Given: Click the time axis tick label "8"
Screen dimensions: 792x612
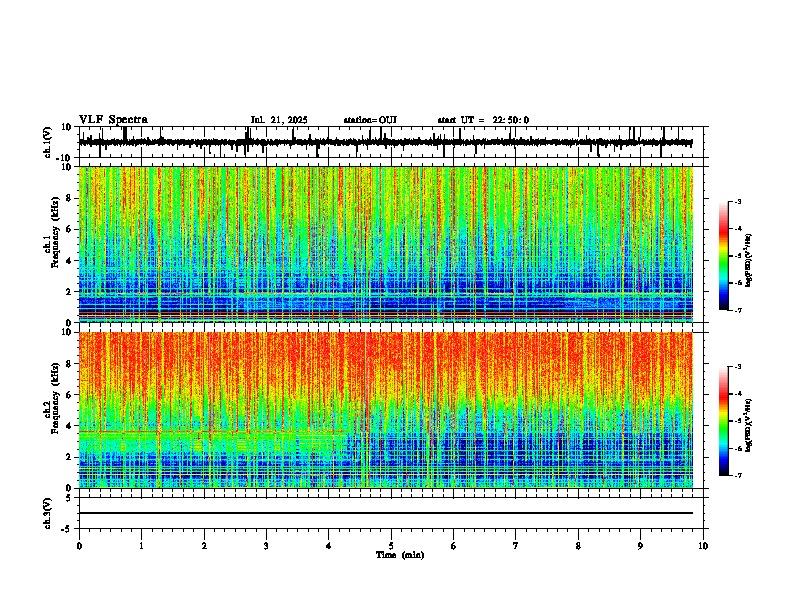Looking at the screenshot, I should coord(578,546).
